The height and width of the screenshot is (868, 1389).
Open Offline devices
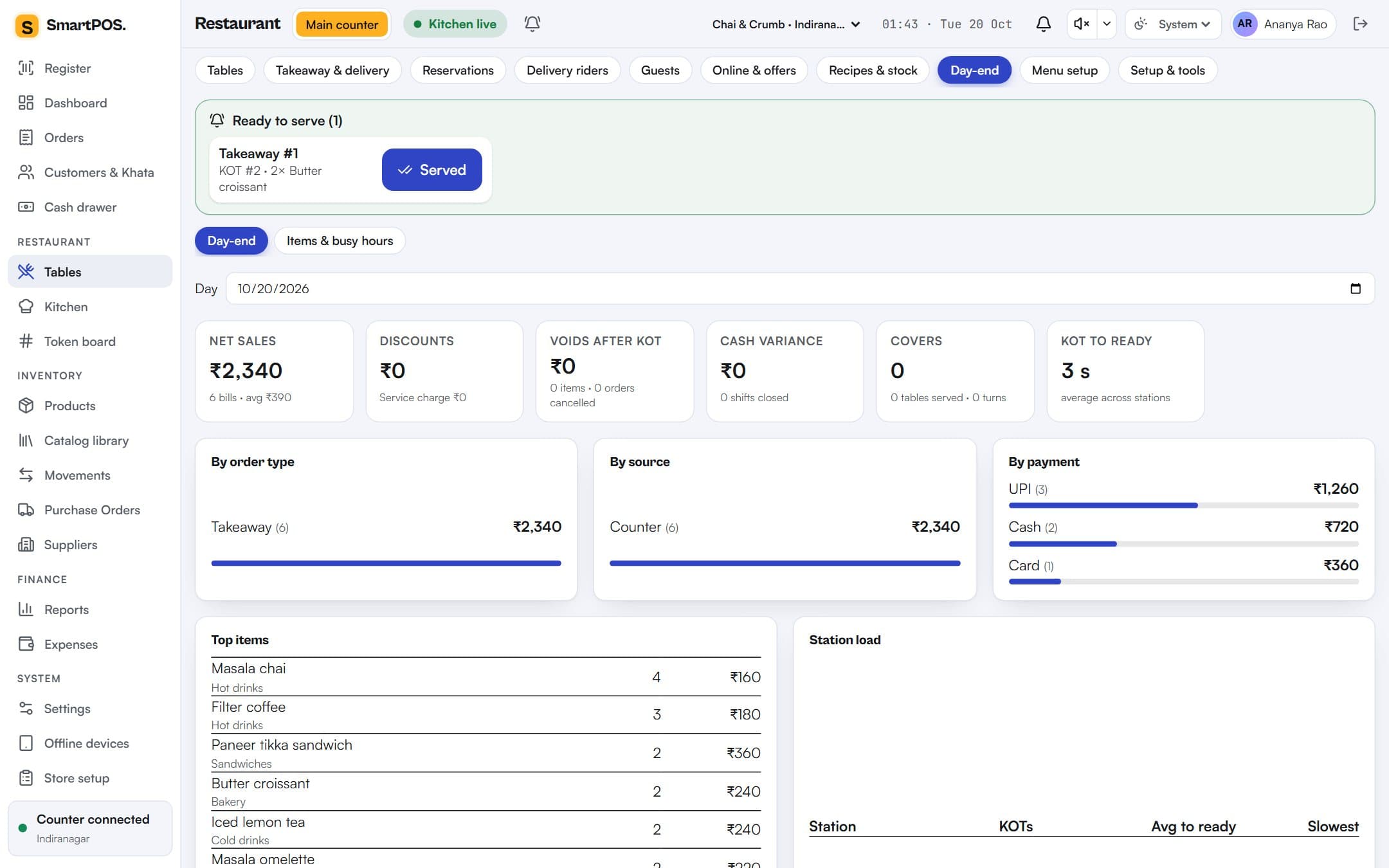[90, 743]
